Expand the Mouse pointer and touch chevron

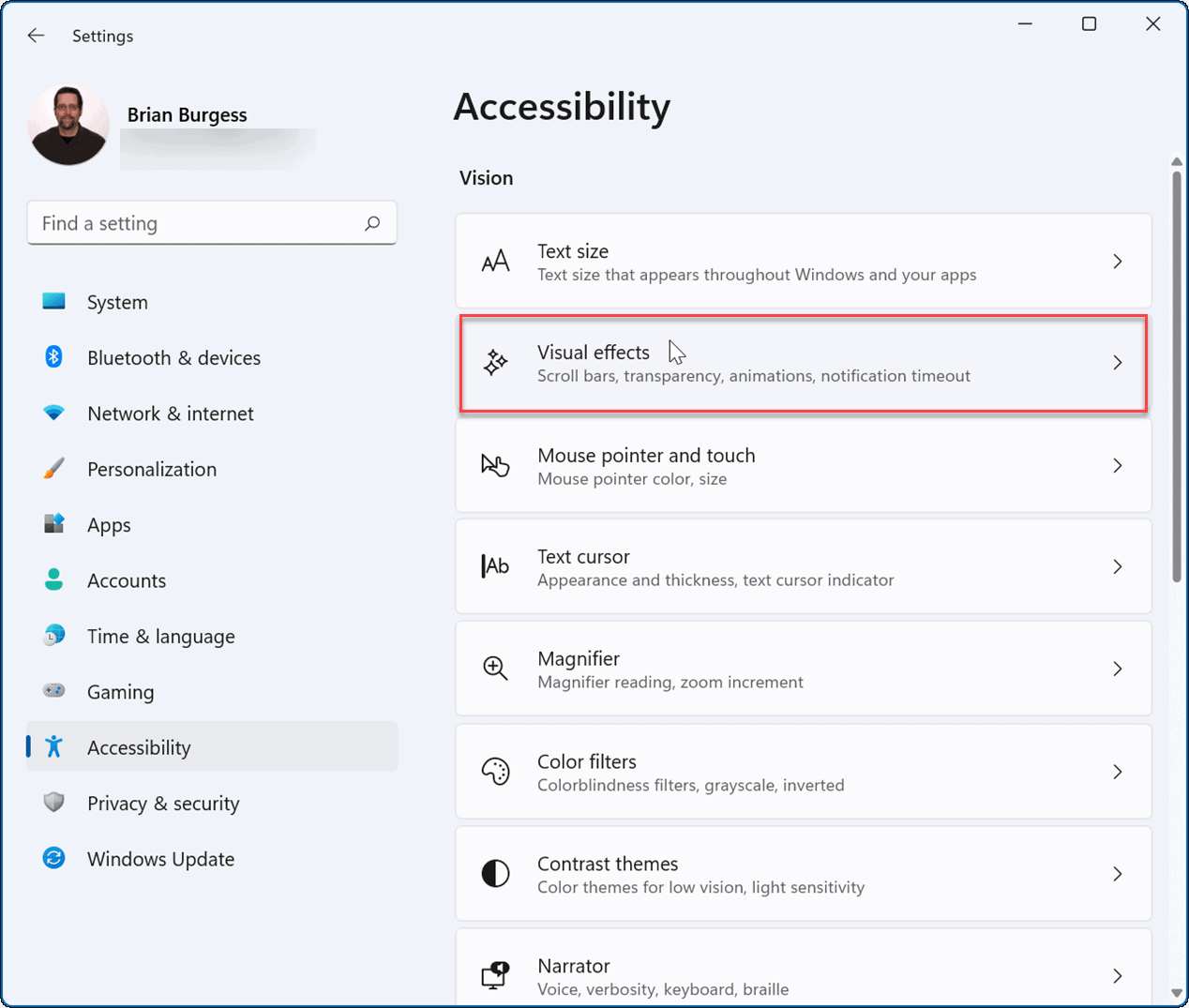1117,465
